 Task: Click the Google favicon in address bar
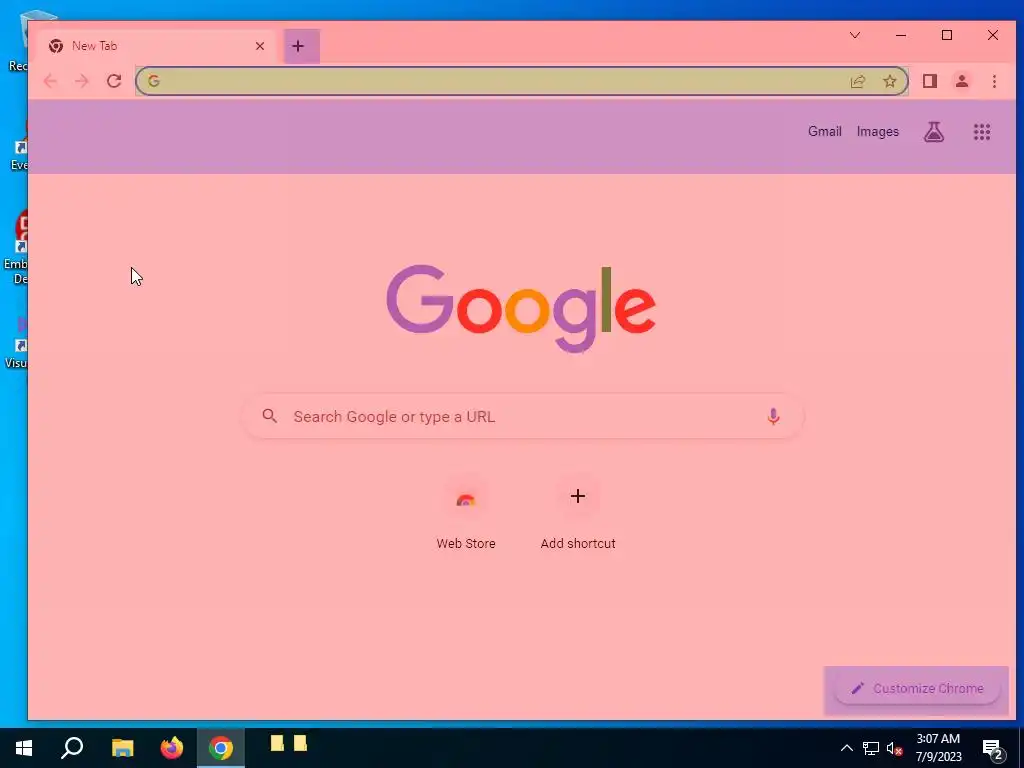tap(154, 81)
